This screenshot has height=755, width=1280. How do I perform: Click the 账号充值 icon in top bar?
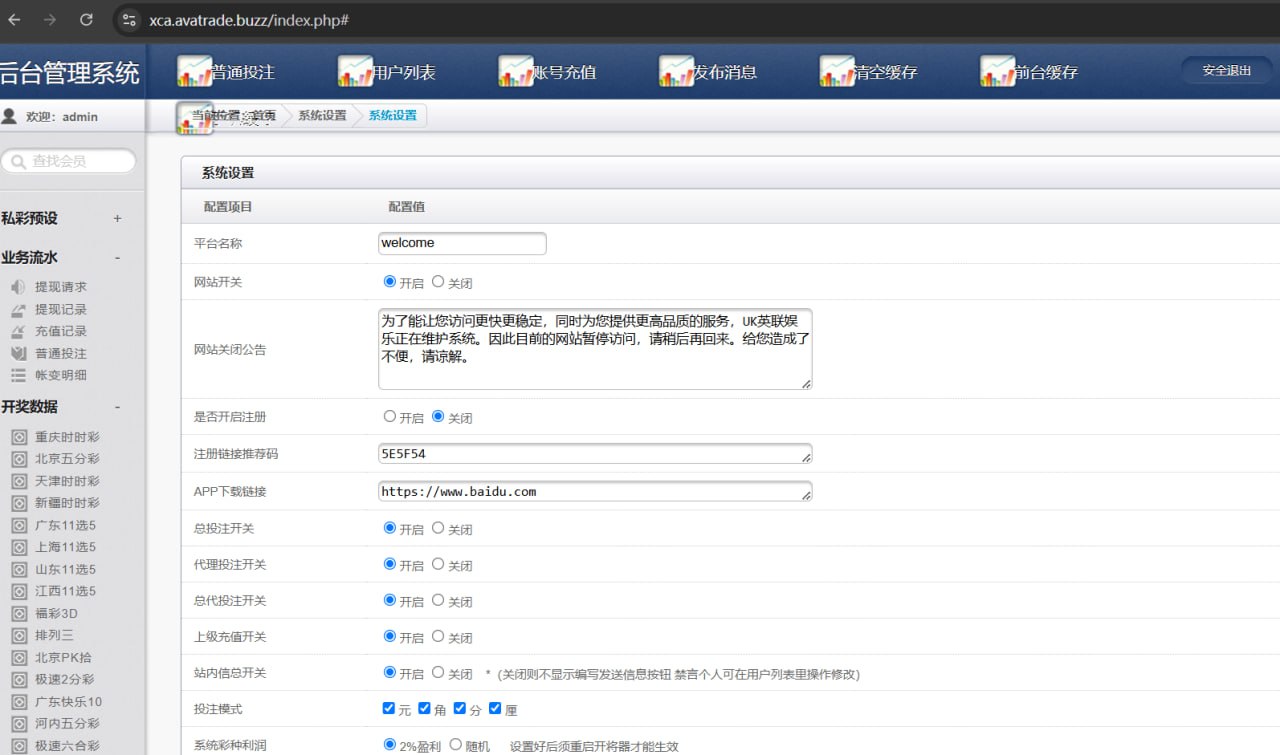coord(516,71)
